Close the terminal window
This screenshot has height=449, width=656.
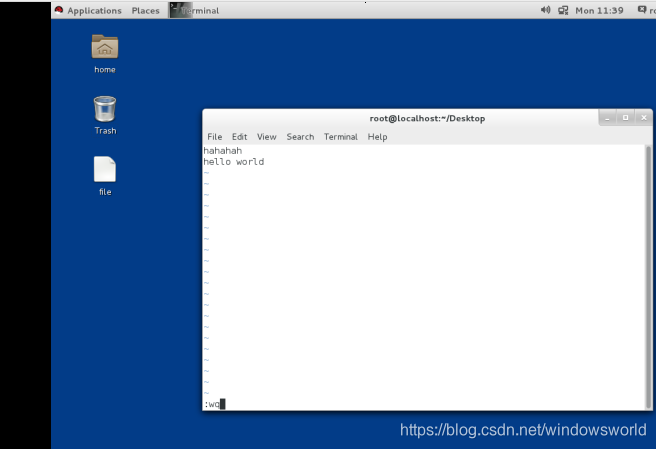point(644,118)
